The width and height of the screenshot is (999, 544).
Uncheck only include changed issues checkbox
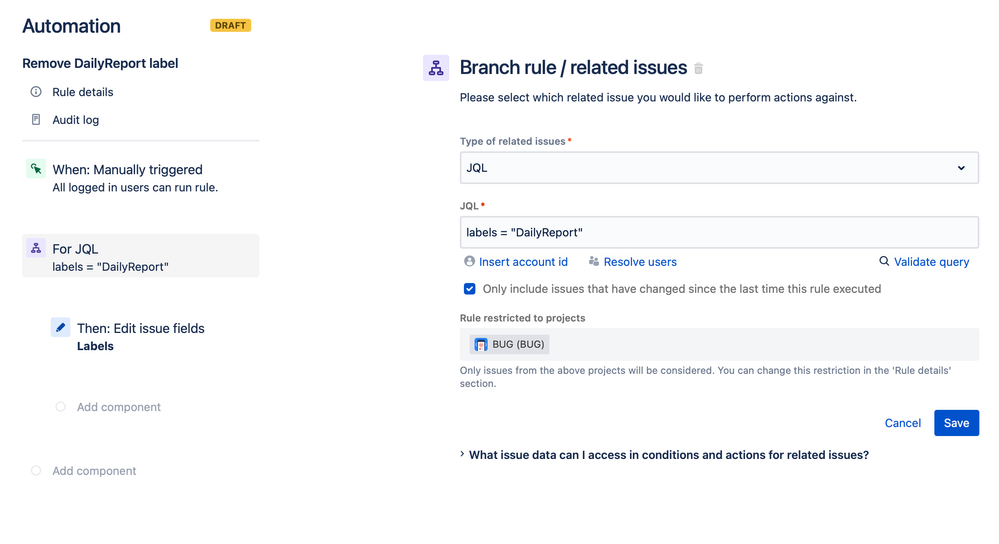tap(470, 289)
